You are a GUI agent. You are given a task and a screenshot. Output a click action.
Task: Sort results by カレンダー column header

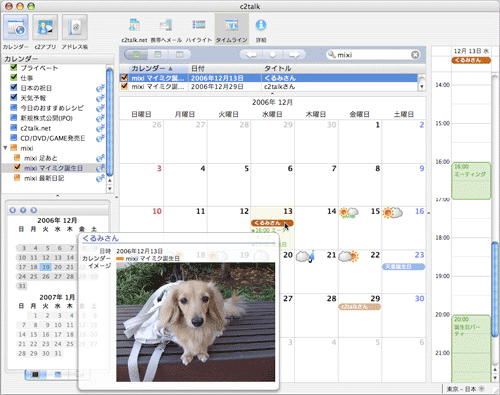point(154,68)
